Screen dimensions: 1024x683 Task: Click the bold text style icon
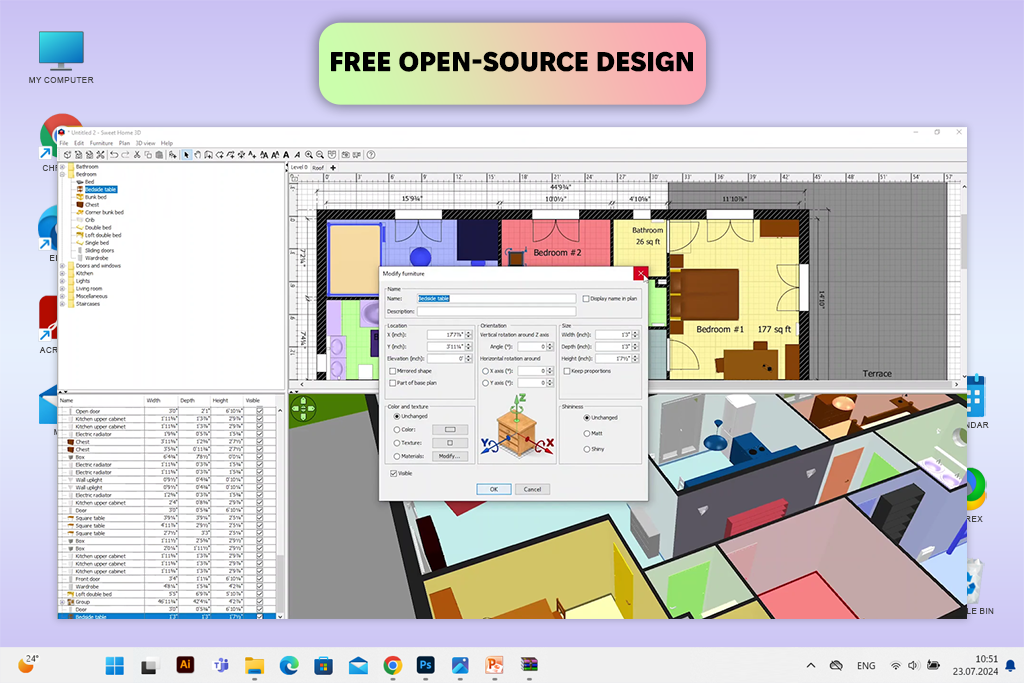(x=287, y=155)
